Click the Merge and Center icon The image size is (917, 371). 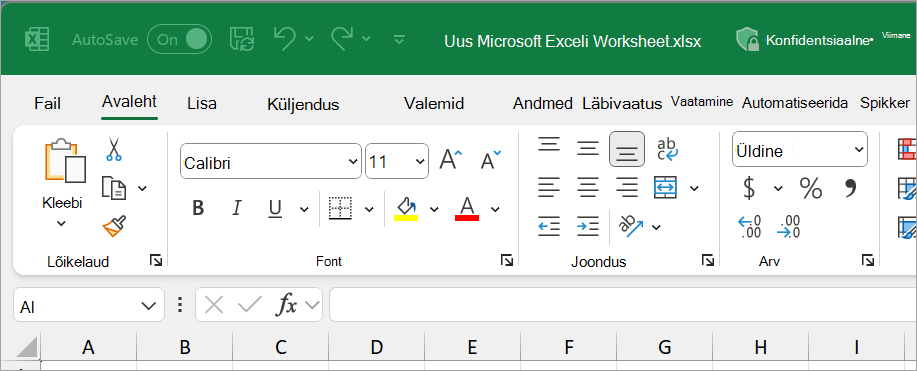tap(666, 187)
